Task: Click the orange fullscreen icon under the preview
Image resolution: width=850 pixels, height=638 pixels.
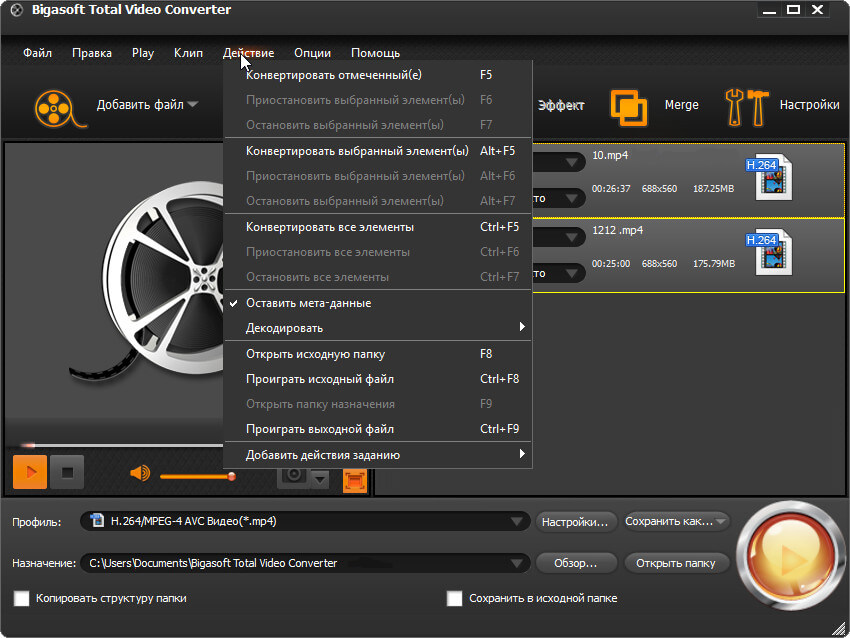Action: pos(355,481)
